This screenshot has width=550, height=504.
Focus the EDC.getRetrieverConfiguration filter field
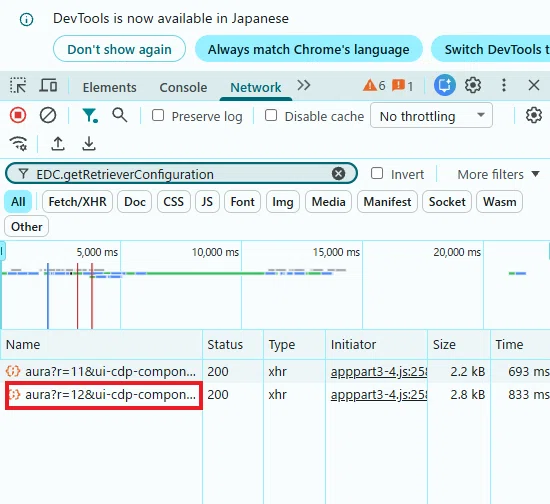(182, 174)
